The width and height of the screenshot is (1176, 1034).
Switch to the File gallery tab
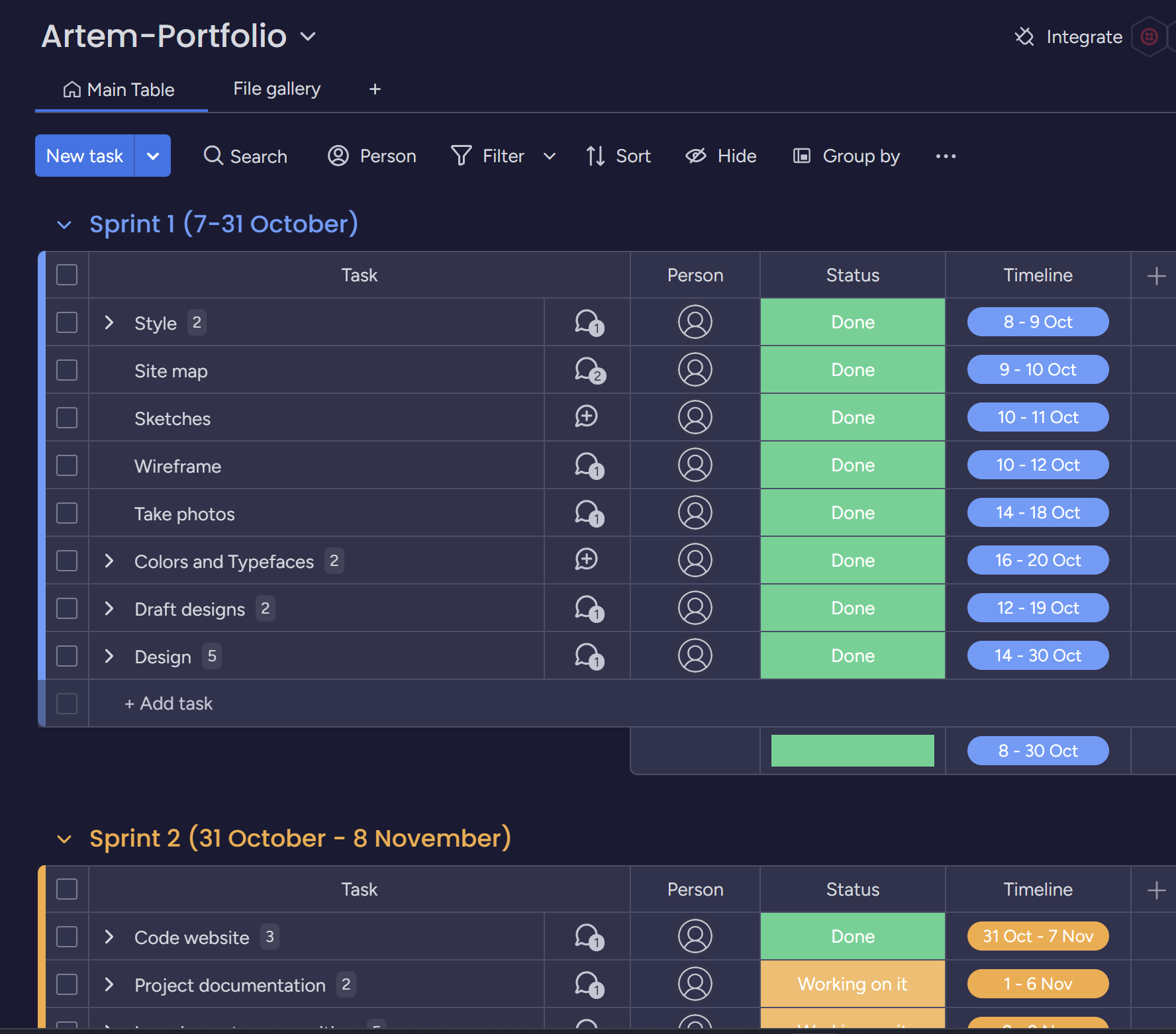pyautogui.click(x=277, y=89)
